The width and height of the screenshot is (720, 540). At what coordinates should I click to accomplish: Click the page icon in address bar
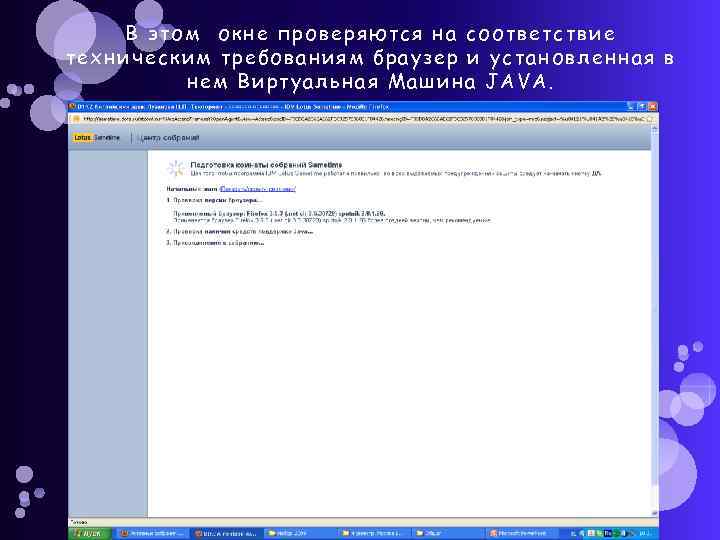(76, 118)
